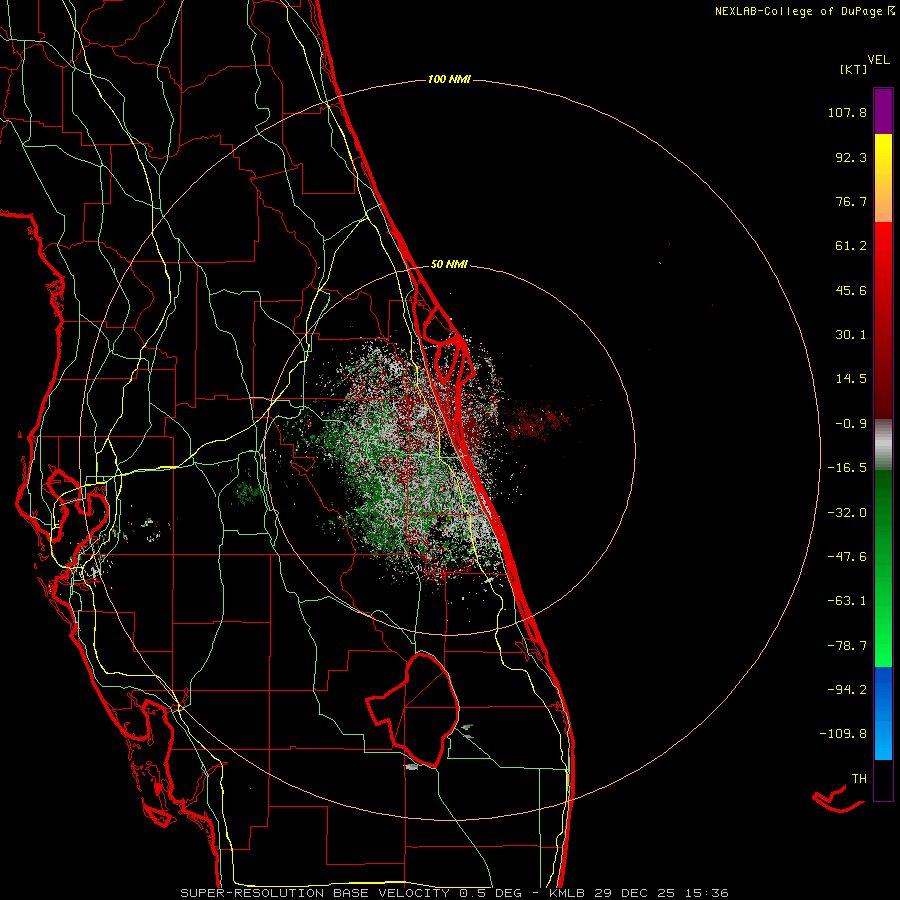
Task: Click the VEL legend heading
Action: coord(878,60)
